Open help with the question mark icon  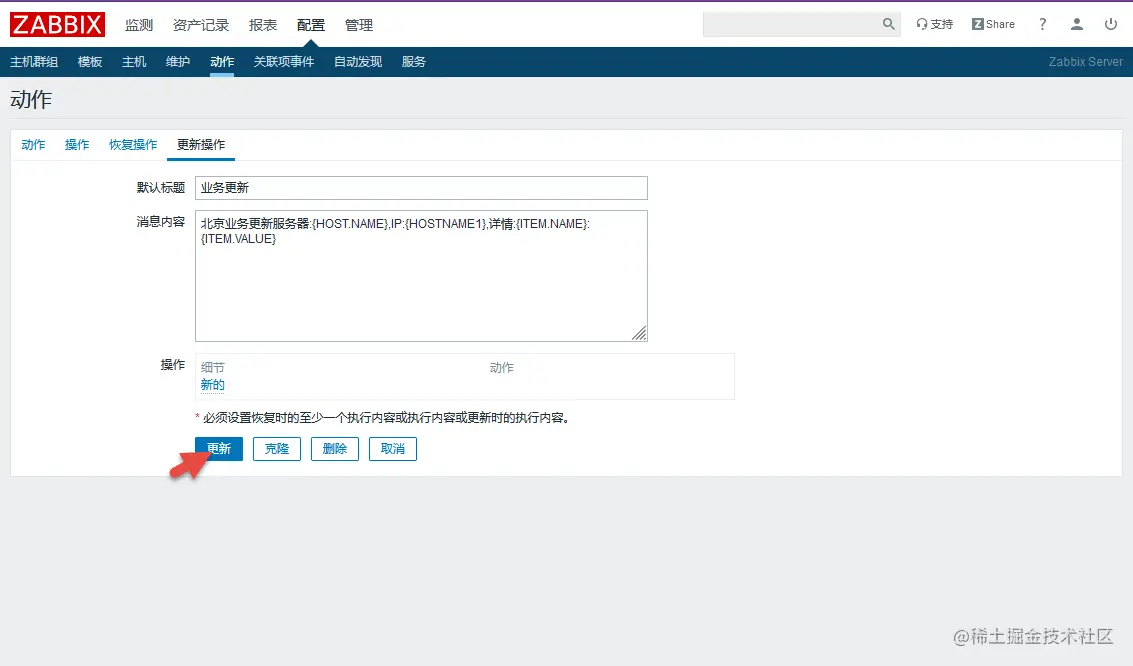[x=1042, y=23]
